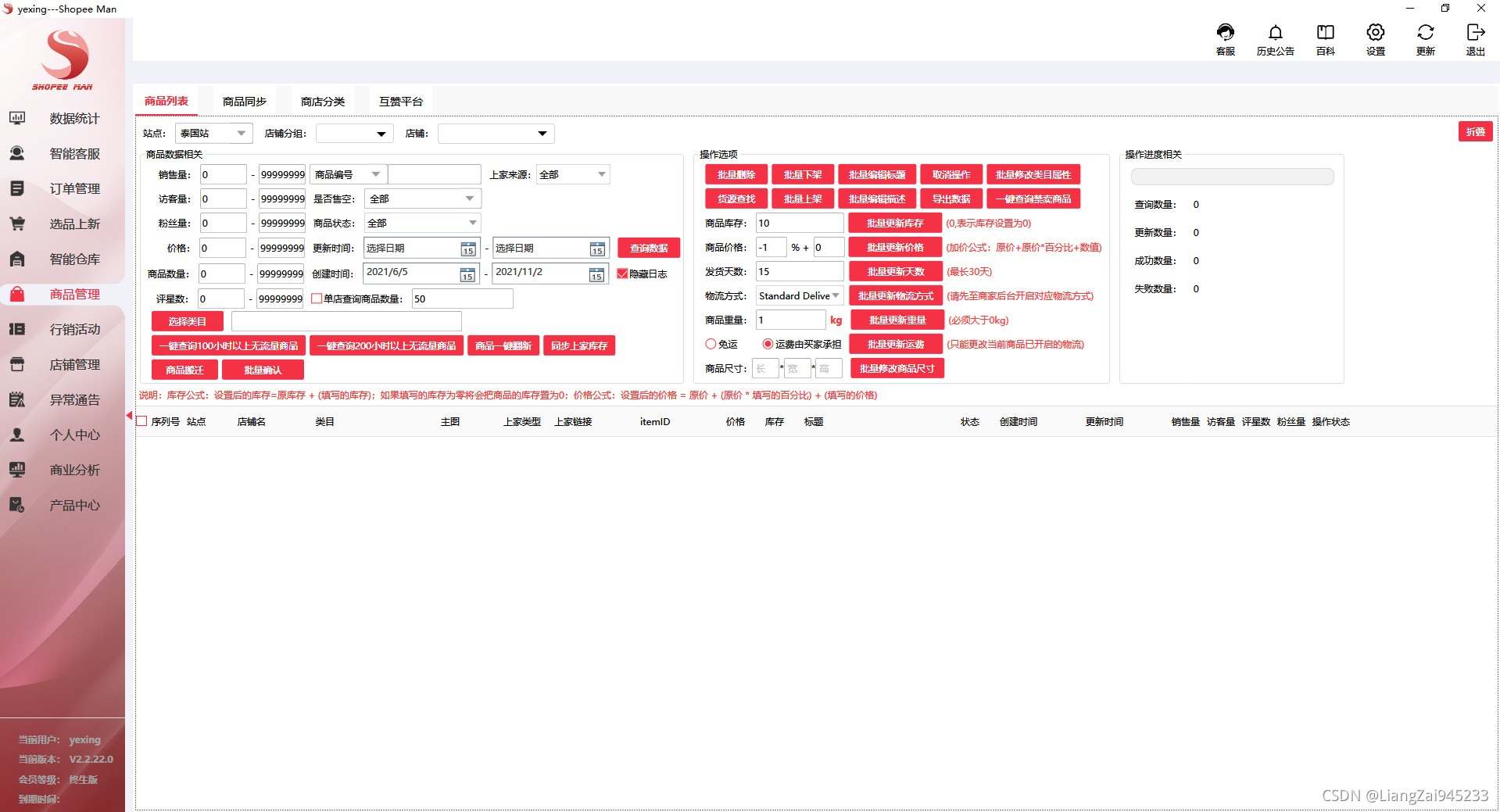Open the 百科 encyclopedia book icon
The width and height of the screenshot is (1500, 812).
coord(1326,33)
